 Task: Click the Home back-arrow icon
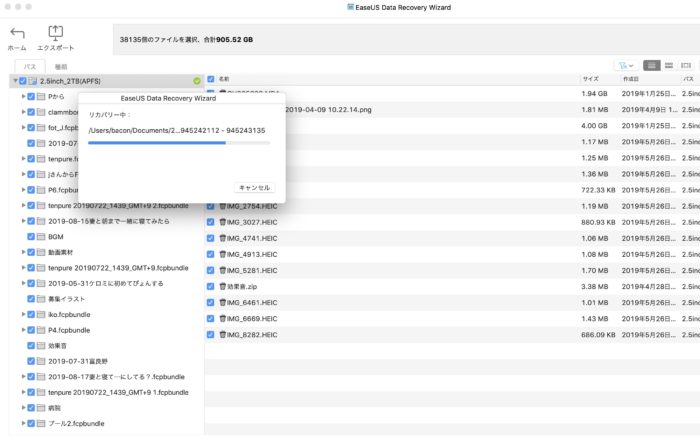(17, 33)
